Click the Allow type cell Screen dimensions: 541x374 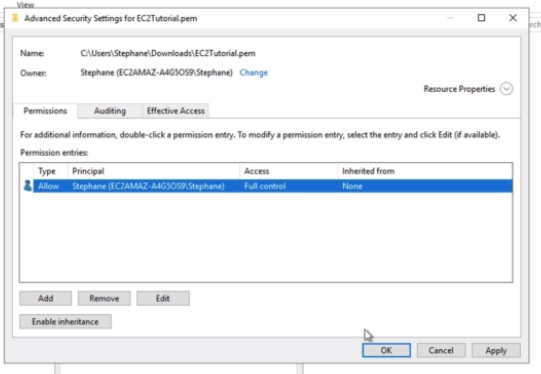(x=48, y=186)
